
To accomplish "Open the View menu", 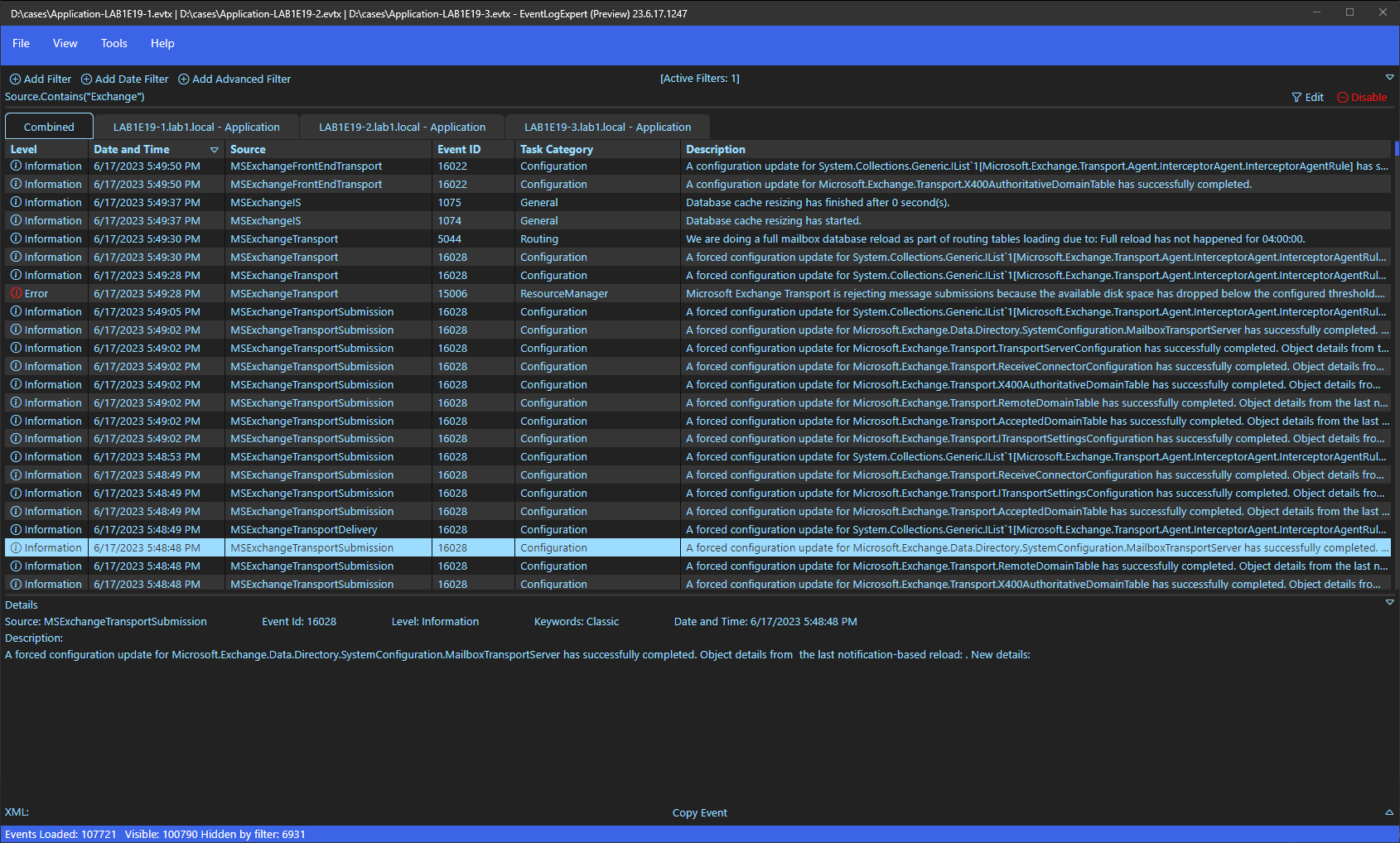I will pyautogui.click(x=65, y=44).
